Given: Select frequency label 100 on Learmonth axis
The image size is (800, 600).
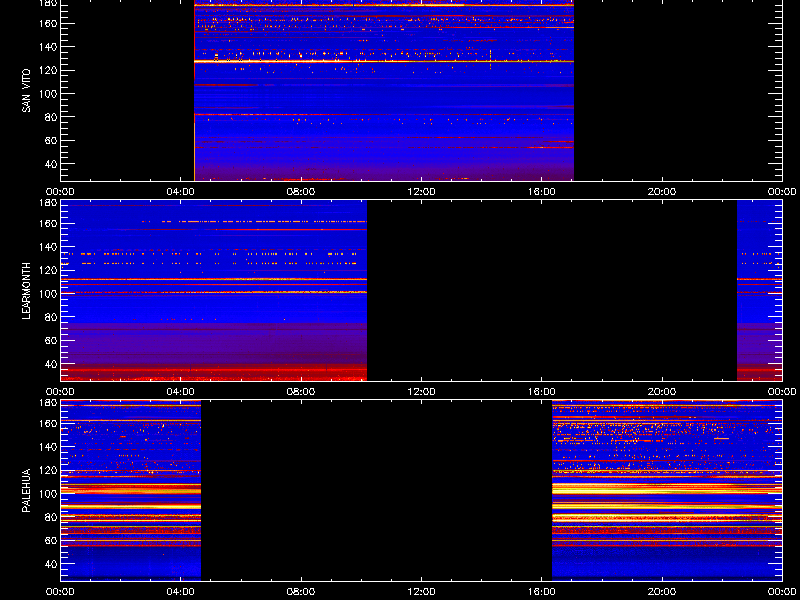Looking at the screenshot, I should [x=47, y=294].
